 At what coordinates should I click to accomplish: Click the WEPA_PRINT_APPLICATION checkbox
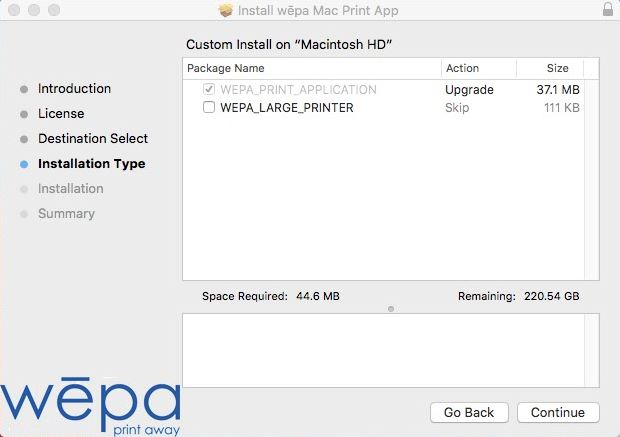209,89
